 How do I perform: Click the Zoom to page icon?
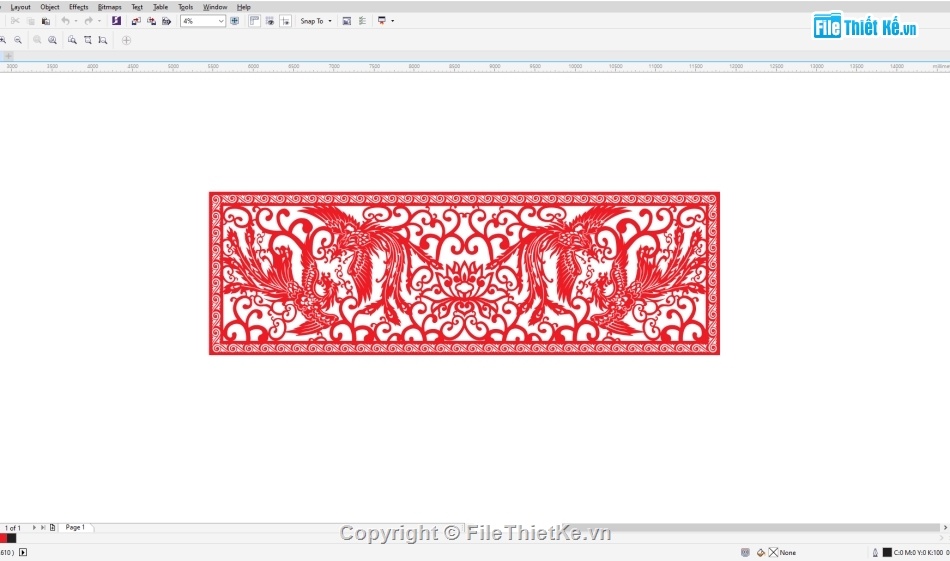tap(72, 40)
